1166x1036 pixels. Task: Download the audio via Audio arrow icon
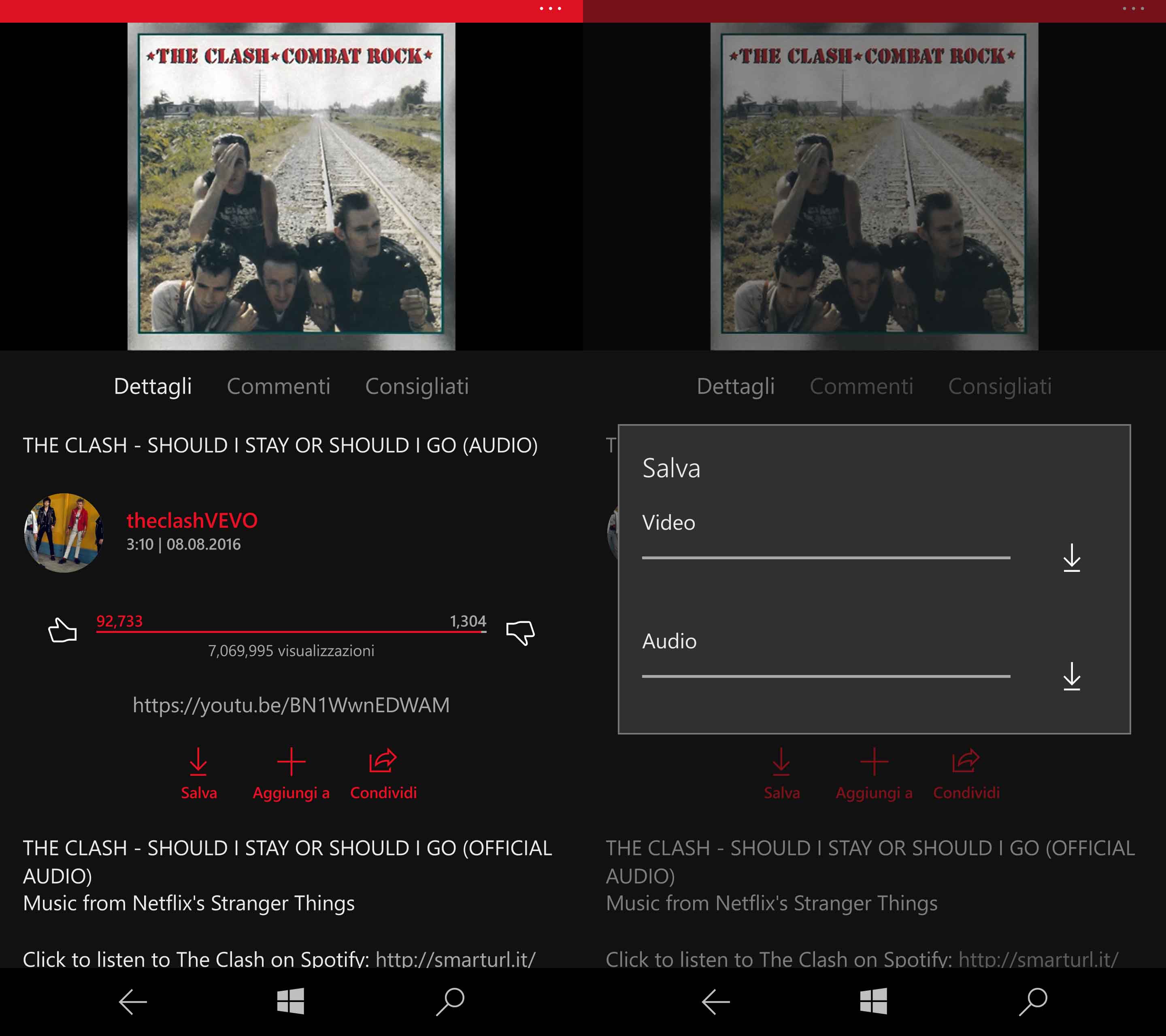(1072, 676)
